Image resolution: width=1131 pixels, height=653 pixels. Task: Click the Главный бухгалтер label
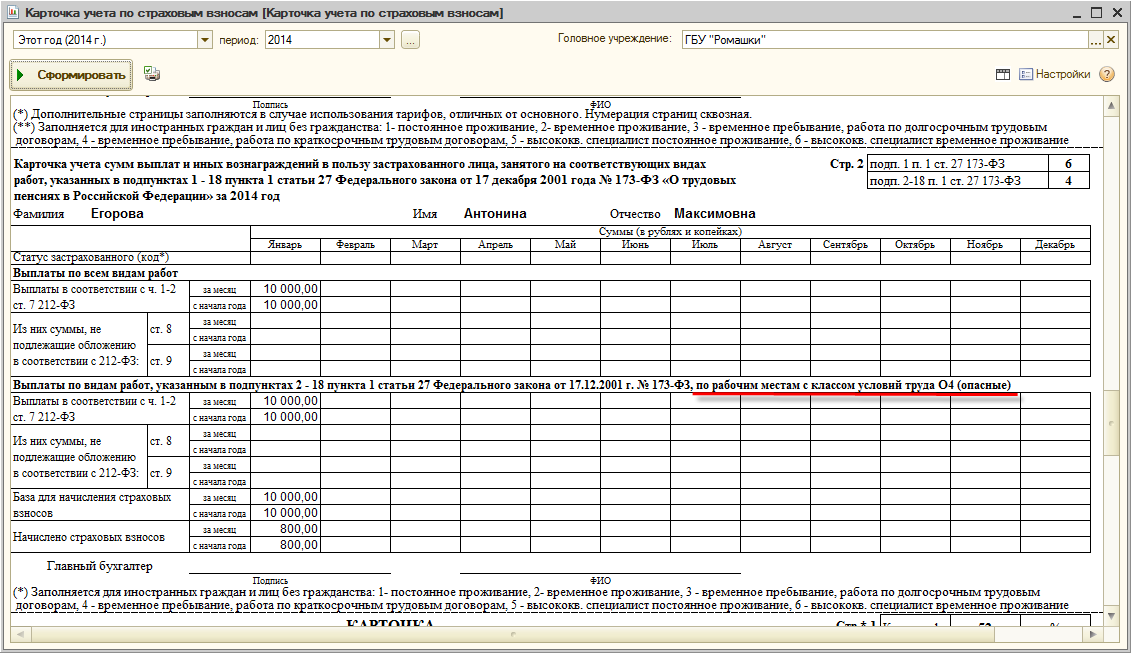100,566
